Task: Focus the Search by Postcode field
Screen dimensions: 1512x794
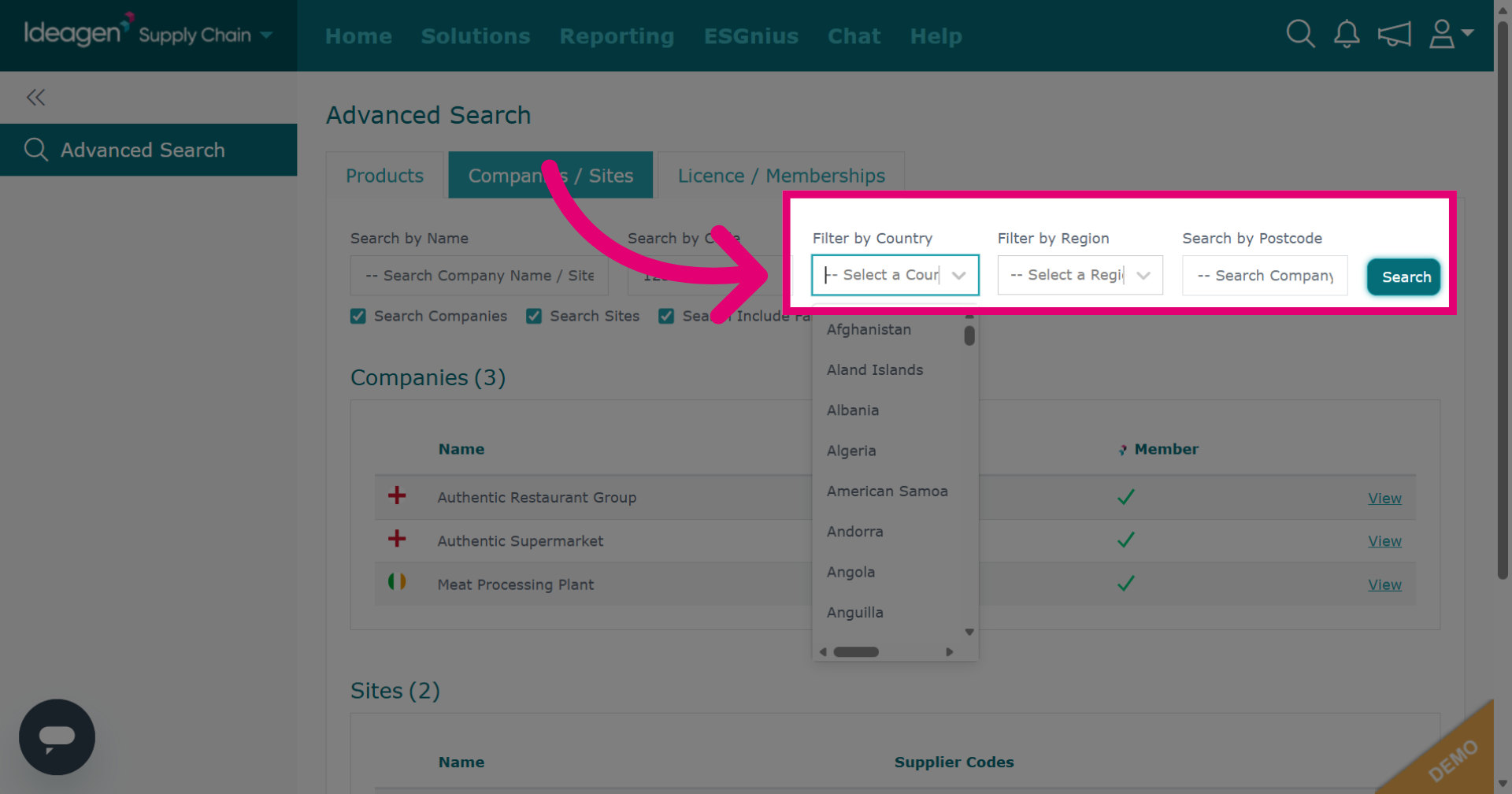Action: [x=1265, y=275]
